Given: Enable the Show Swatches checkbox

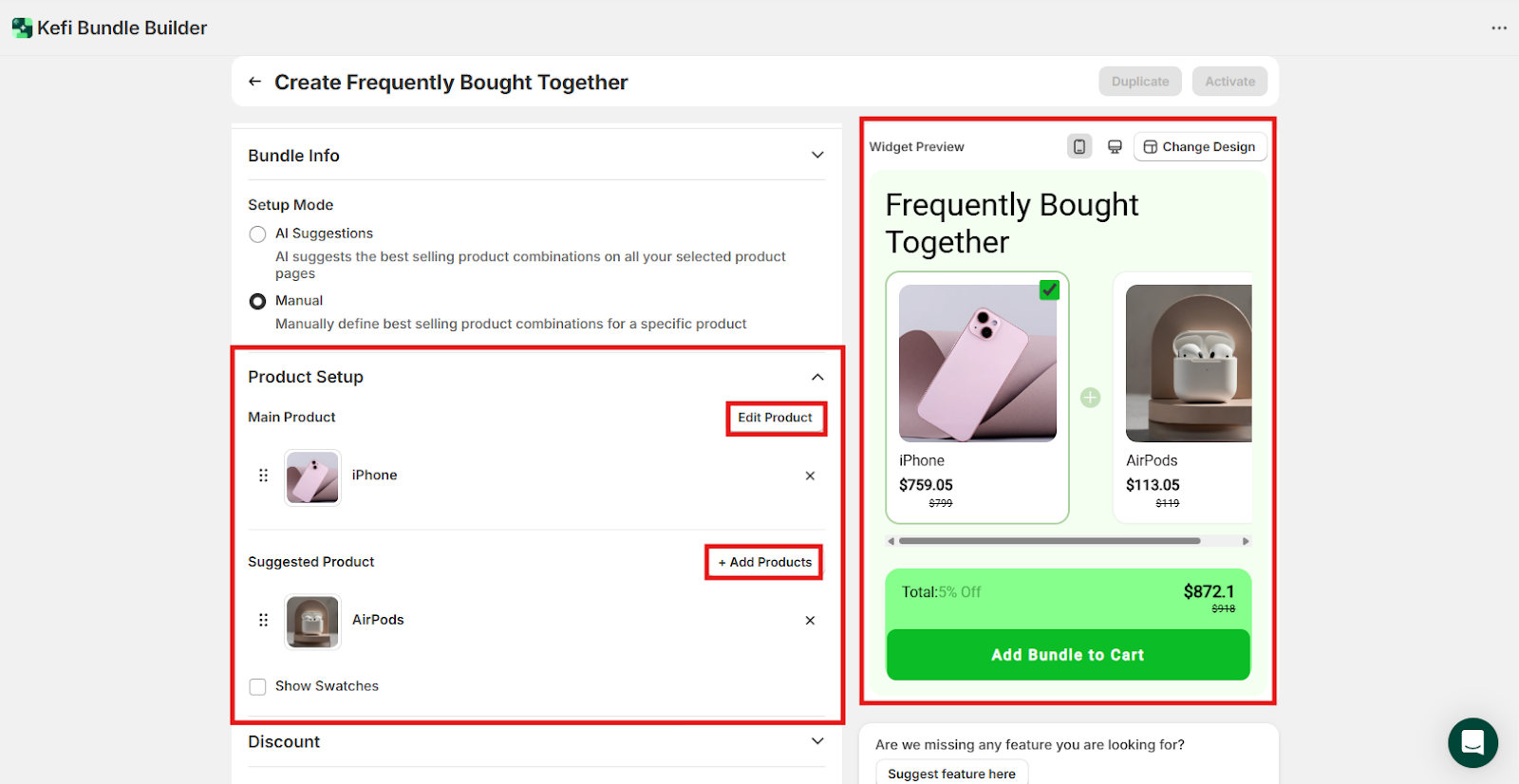Looking at the screenshot, I should pyautogui.click(x=257, y=686).
